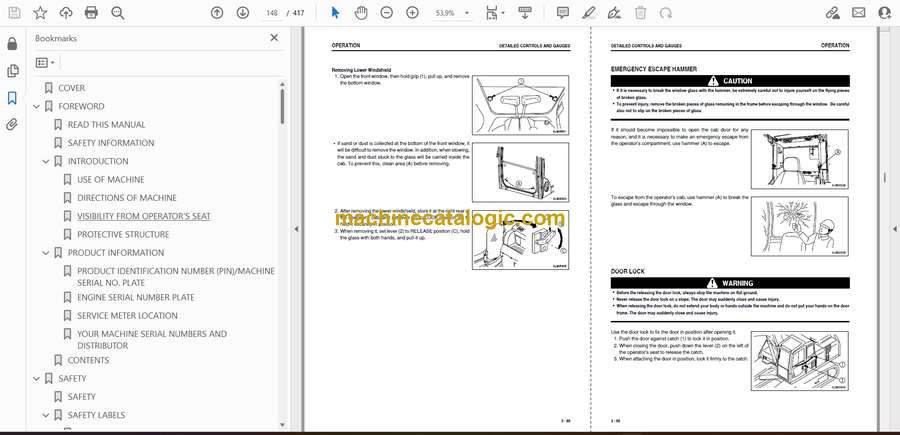Open the page fit options dropdown
Screen dimensions: 900x435
tap(495, 13)
